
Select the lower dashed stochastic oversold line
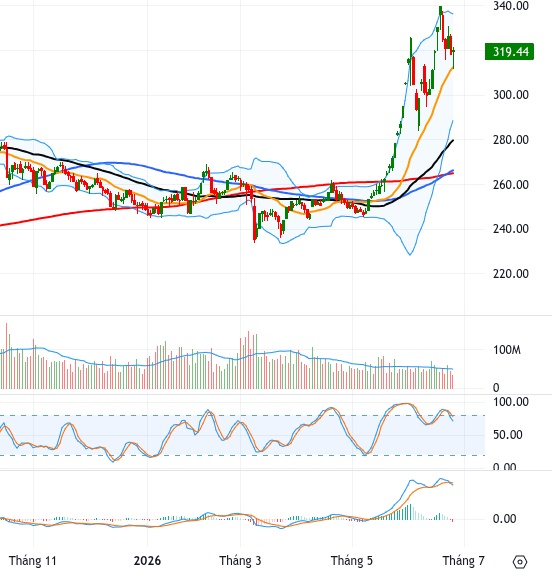[x=243, y=455]
